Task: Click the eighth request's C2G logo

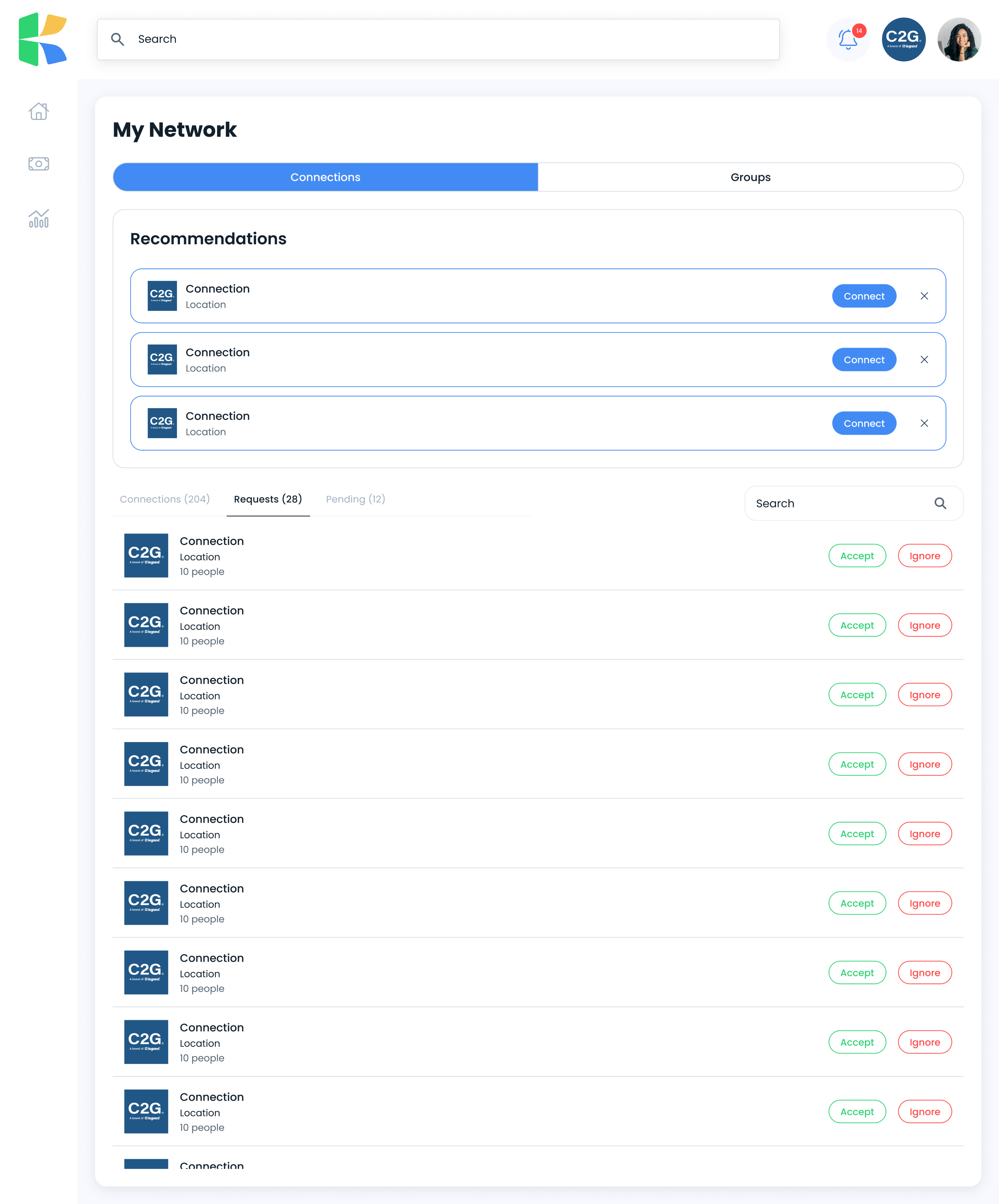Action: coord(146,1042)
